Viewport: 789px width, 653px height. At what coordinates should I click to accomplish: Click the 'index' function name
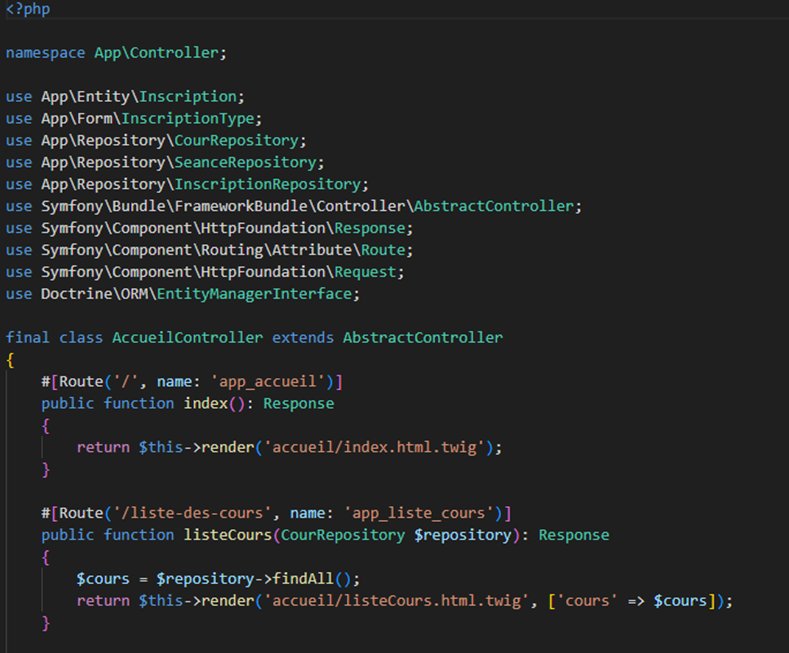pyautogui.click(x=205, y=403)
